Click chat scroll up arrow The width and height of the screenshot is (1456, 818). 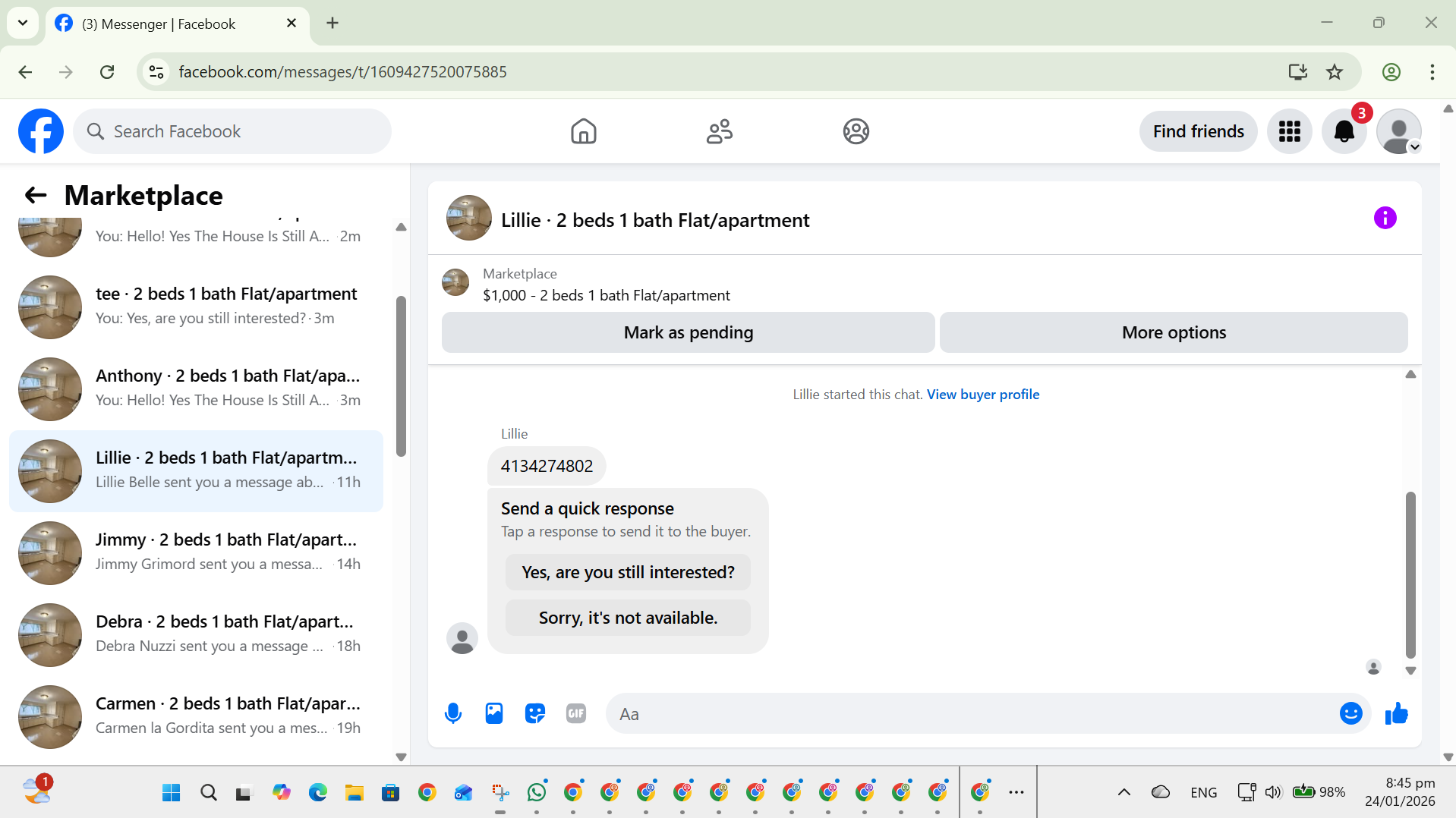[1410, 374]
